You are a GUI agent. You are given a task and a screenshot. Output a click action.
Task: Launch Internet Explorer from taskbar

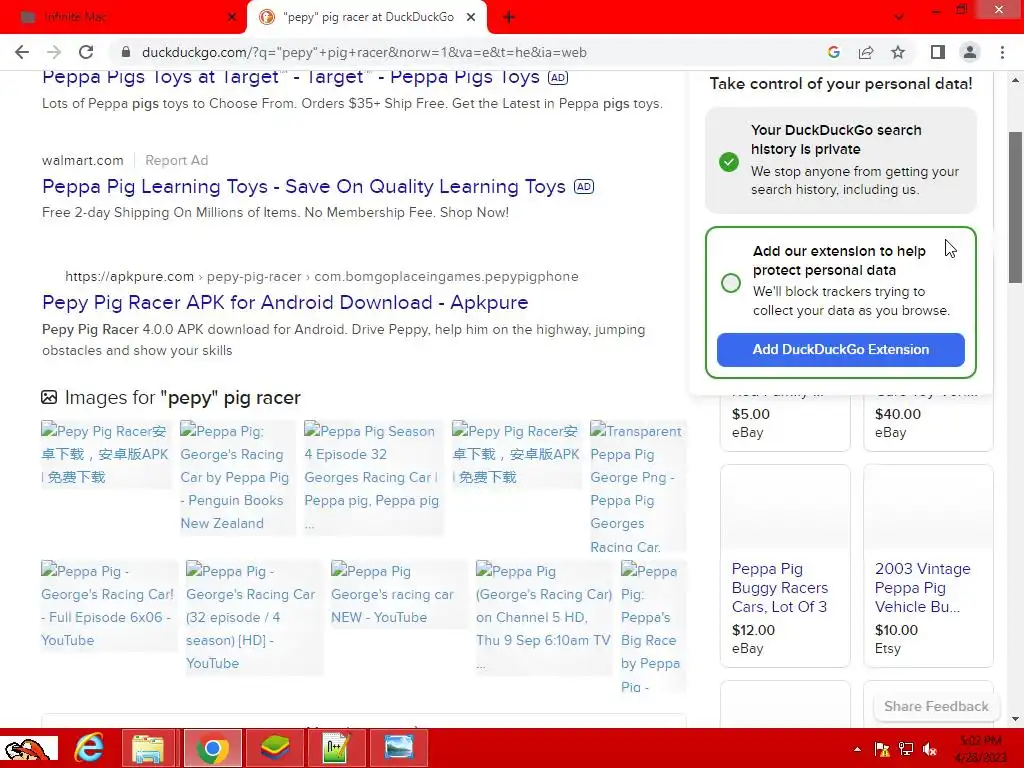(89, 748)
